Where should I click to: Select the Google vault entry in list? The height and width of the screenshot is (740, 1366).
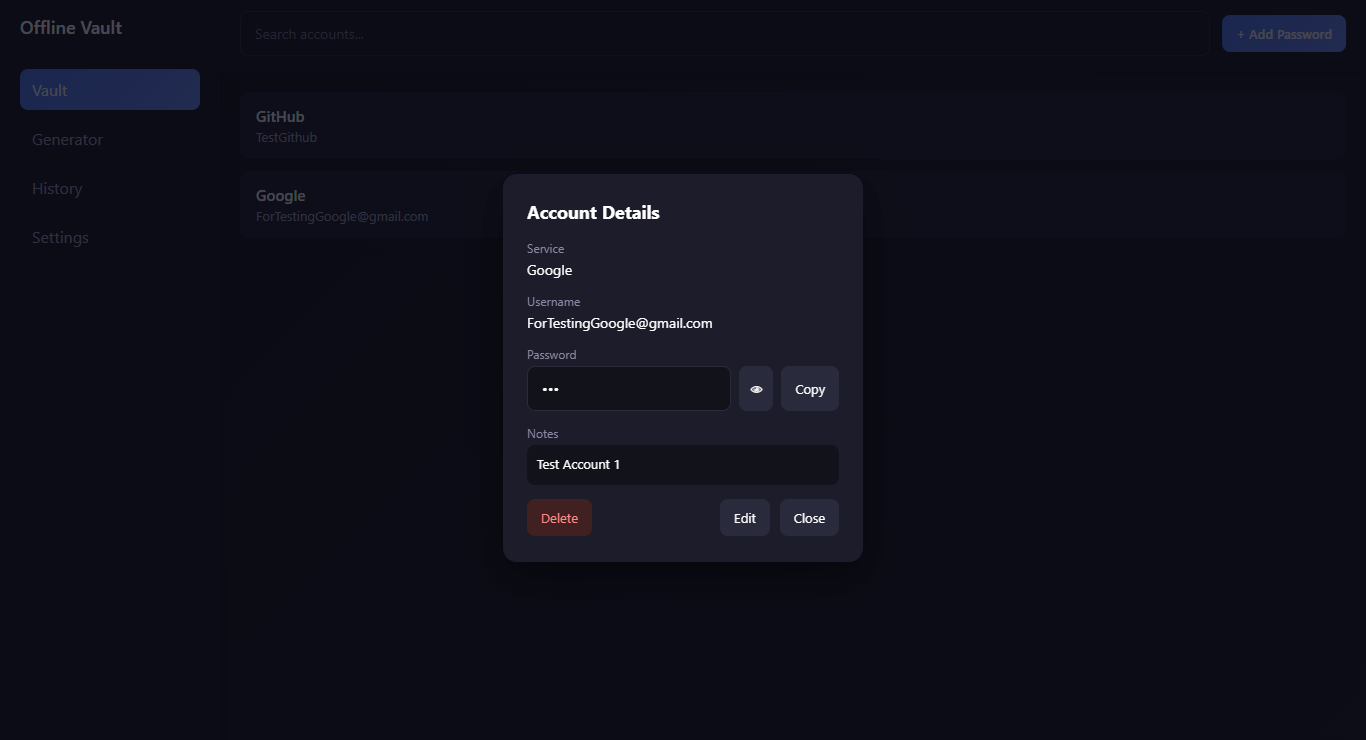pos(370,205)
